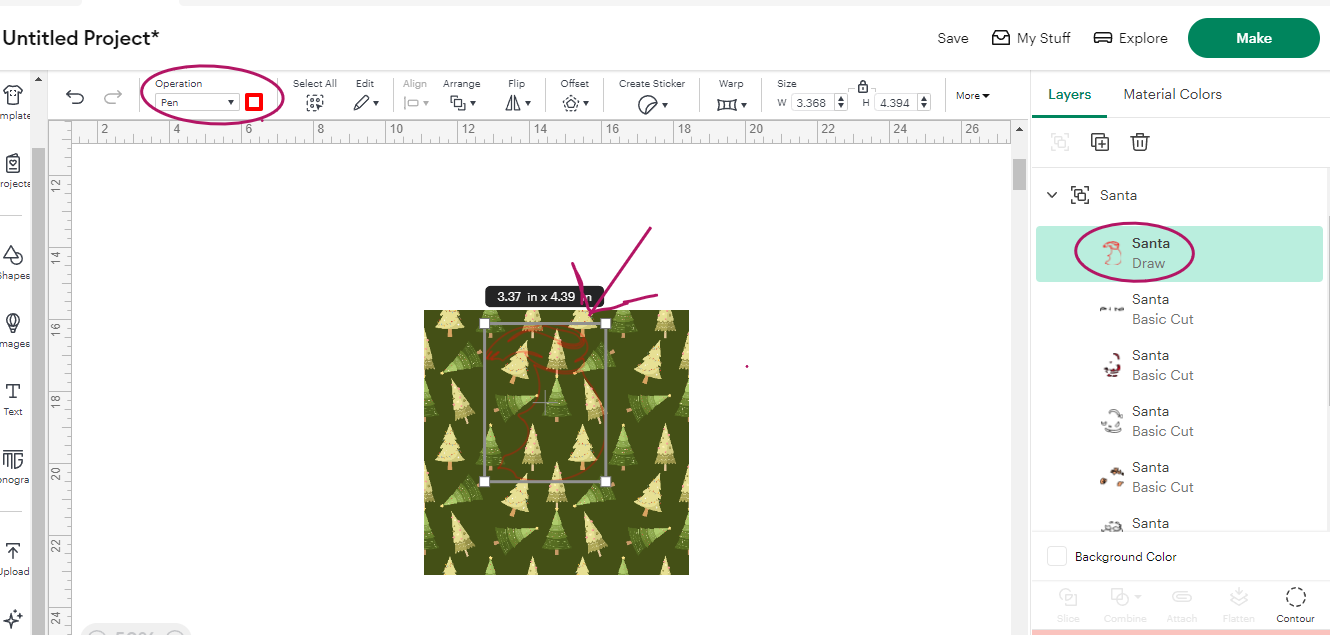Open the Operation Pen dropdown
Viewport: 1330px width, 635px height.
tap(197, 102)
